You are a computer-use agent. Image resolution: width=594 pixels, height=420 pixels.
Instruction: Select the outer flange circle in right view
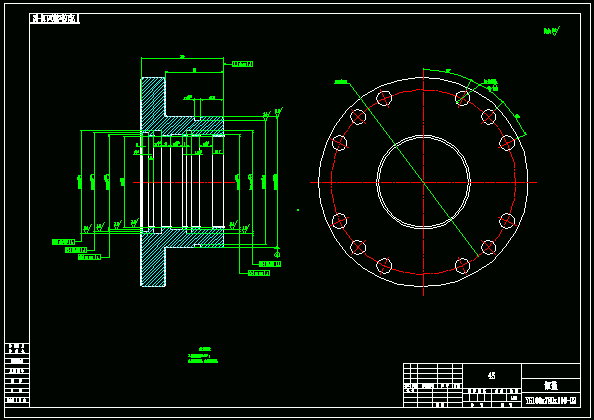coord(423,182)
